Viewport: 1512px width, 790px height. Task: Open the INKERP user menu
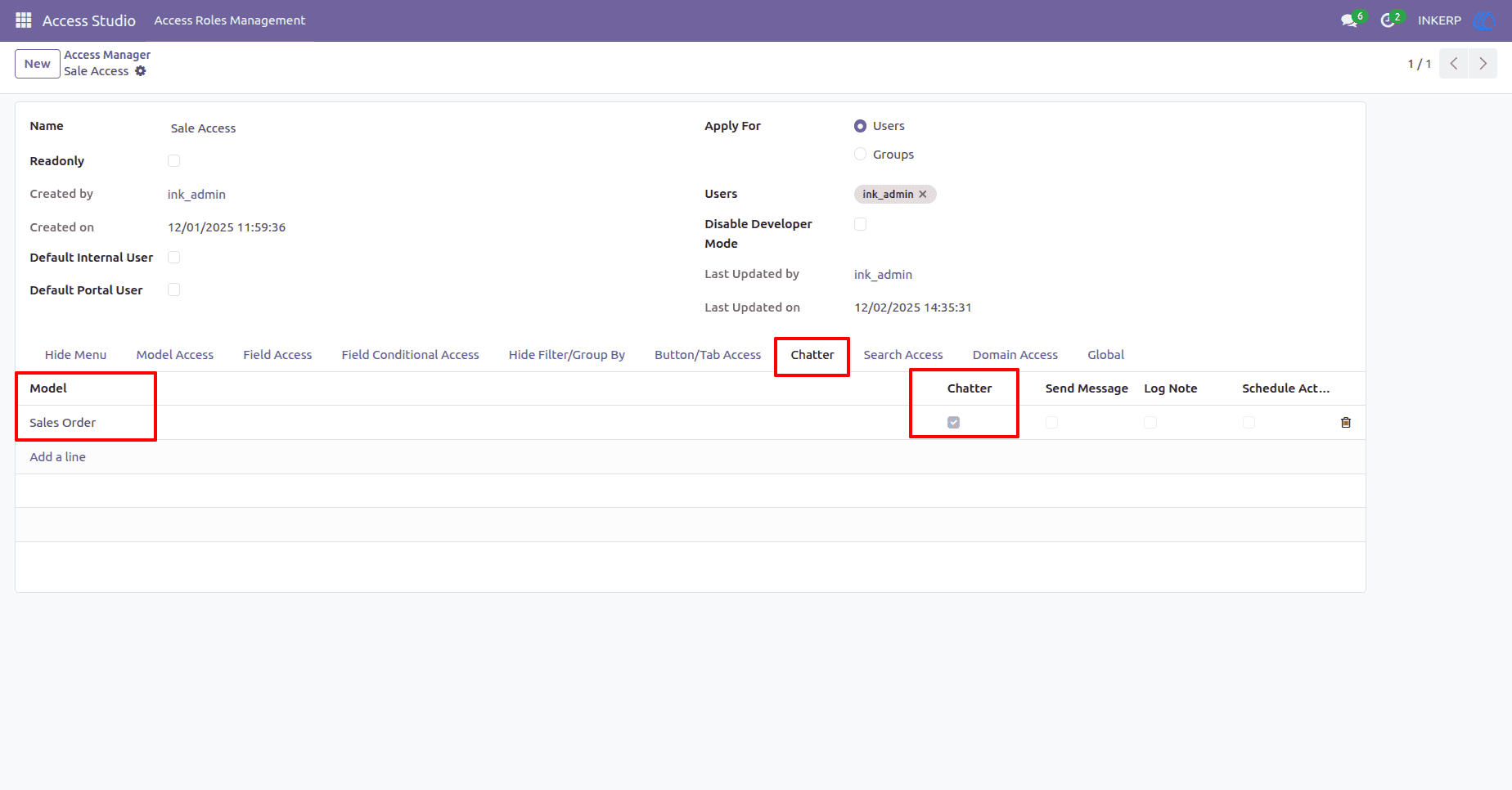click(1439, 20)
